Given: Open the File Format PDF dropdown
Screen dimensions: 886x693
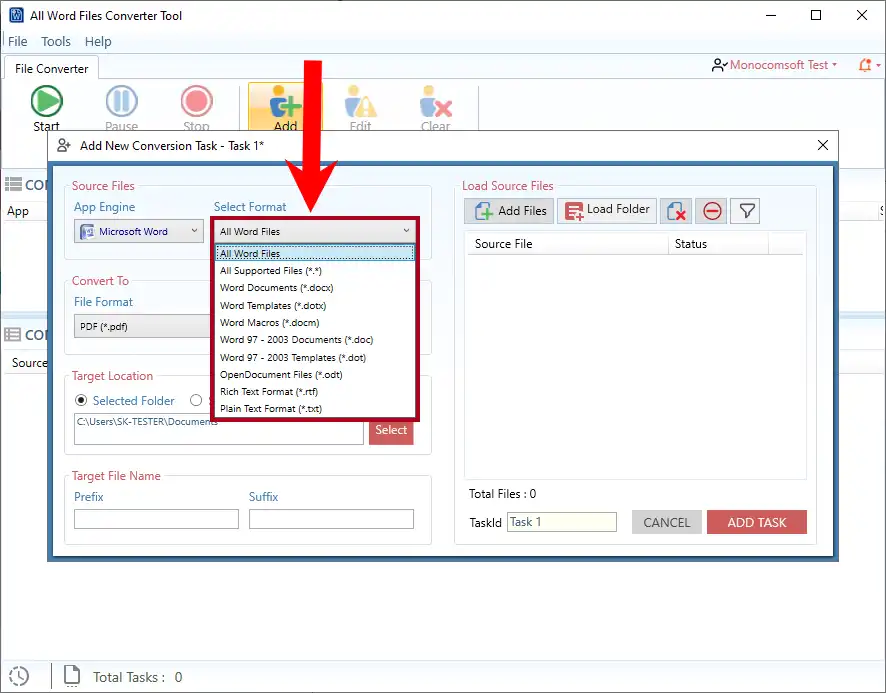Looking at the screenshot, I should [142, 326].
